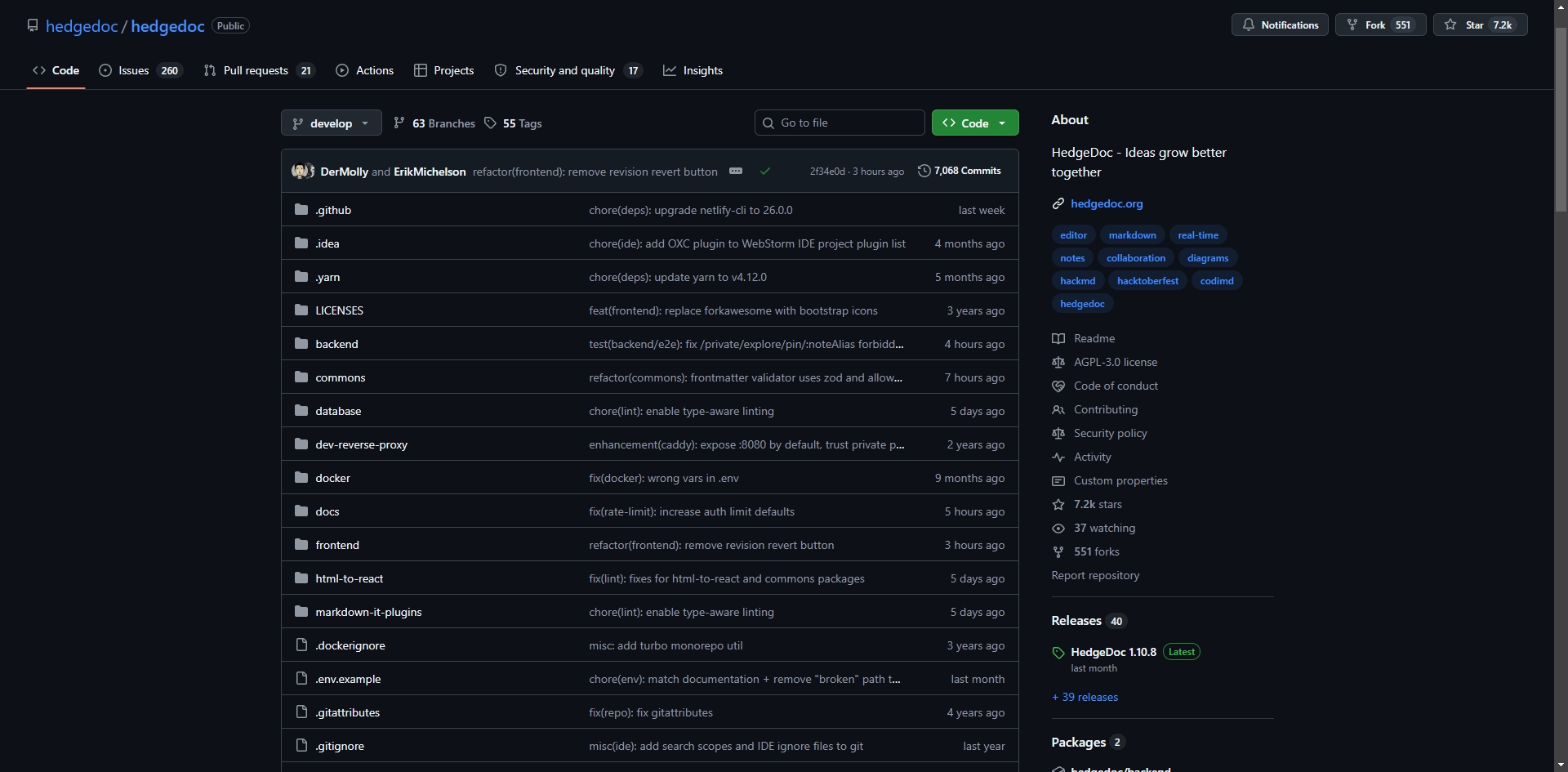This screenshot has height=772, width=1568.
Task: Click the book icon next to Readme
Action: click(x=1058, y=339)
